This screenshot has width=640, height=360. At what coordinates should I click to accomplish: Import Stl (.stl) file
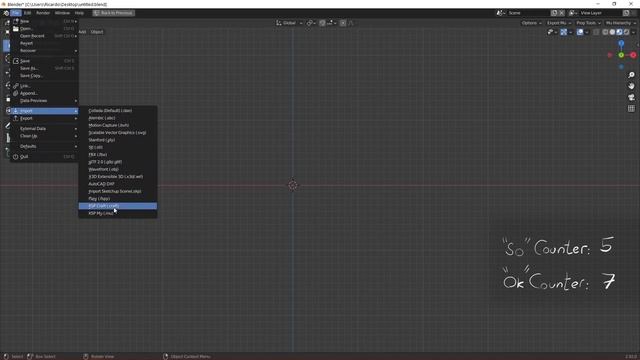pos(118,147)
